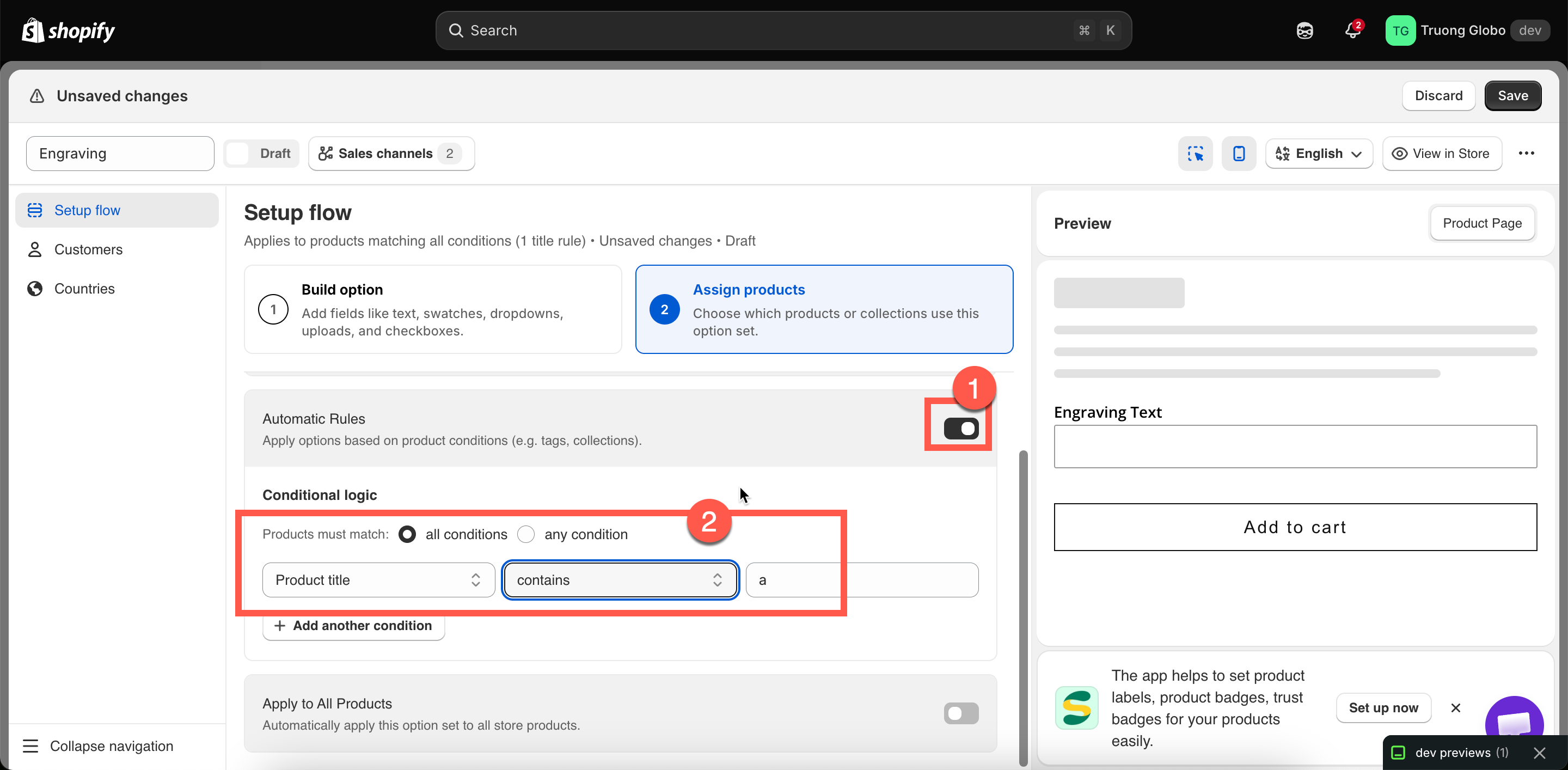
Task: Select the Build option step
Action: (x=433, y=309)
